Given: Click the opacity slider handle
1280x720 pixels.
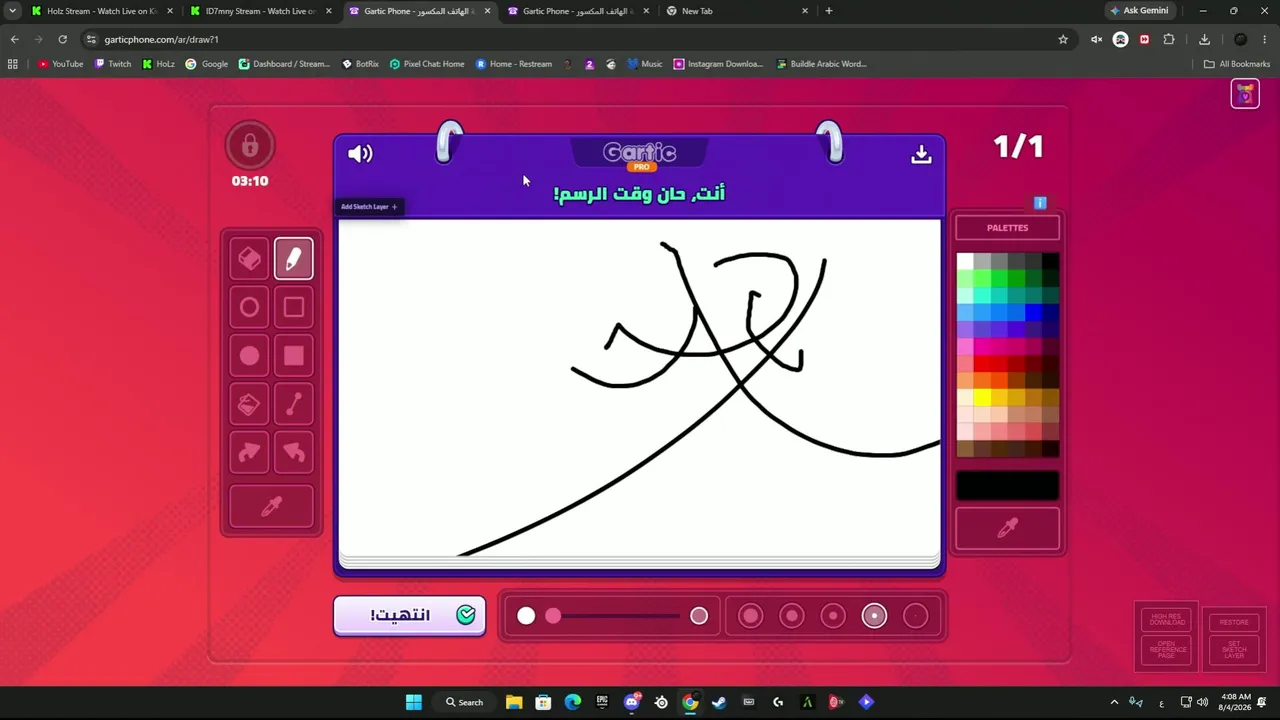Looking at the screenshot, I should click(553, 616).
